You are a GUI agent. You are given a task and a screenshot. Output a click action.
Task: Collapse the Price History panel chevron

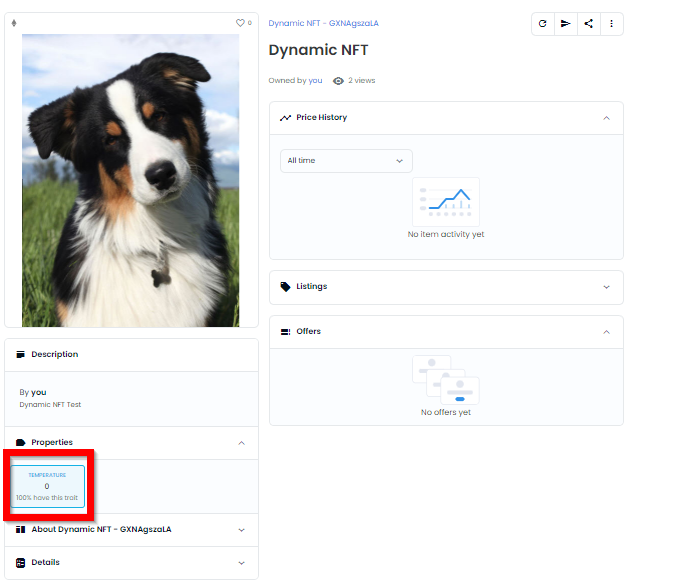(x=606, y=118)
